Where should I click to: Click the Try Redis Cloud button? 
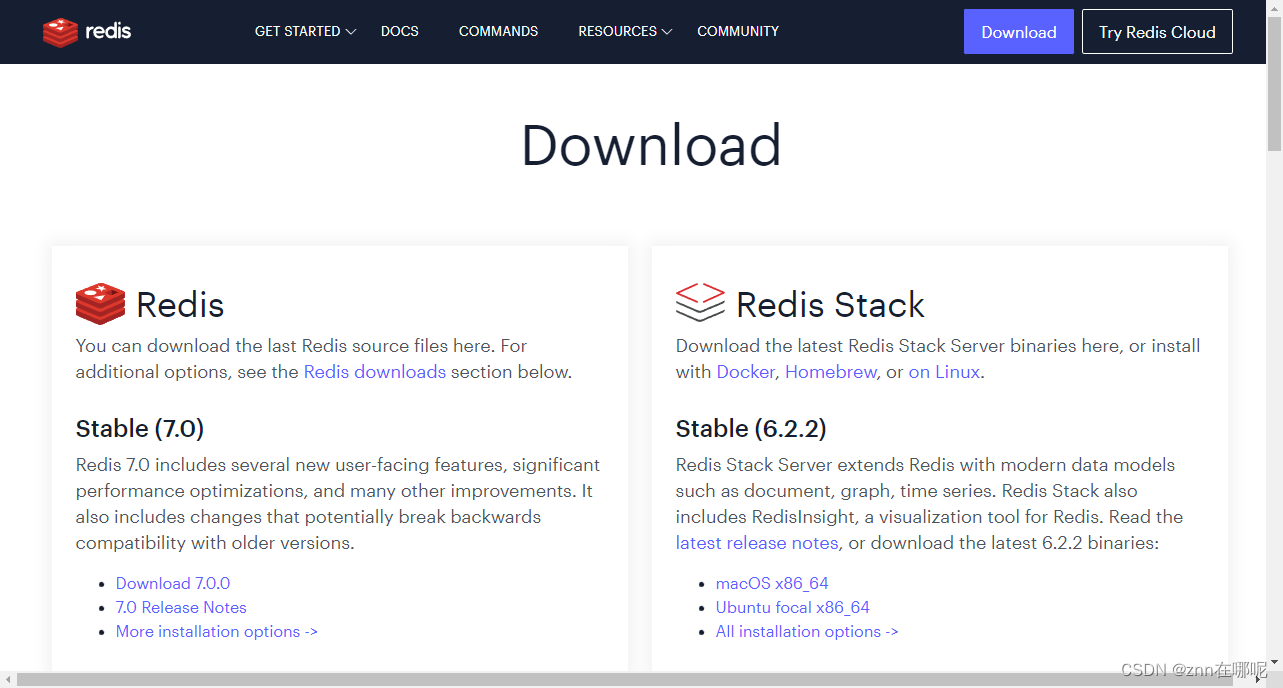[1156, 31]
